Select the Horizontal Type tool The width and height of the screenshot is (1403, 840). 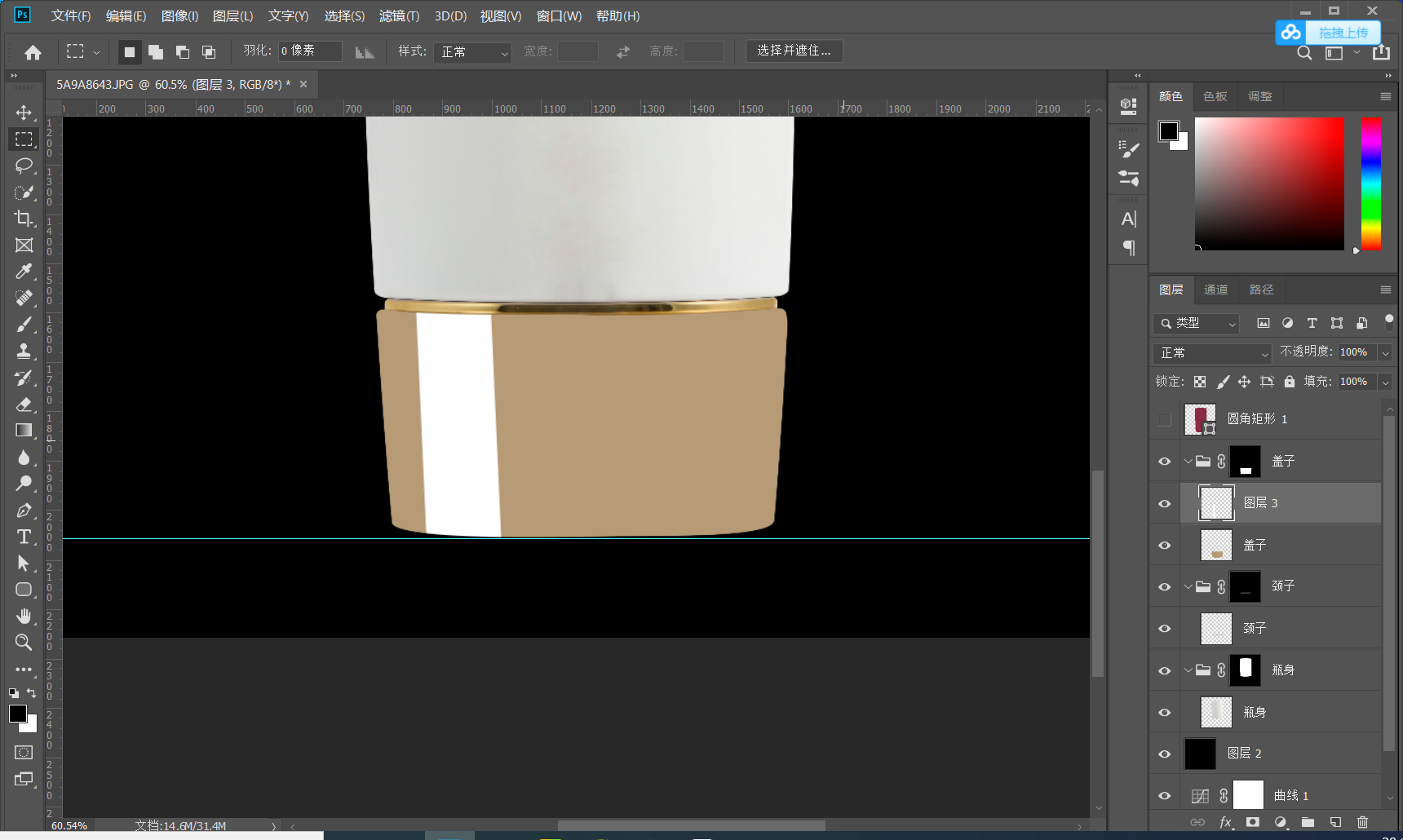(x=24, y=537)
